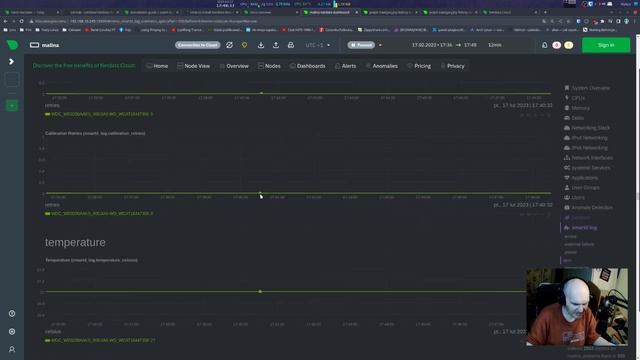The image size is (640, 360).
Task: Toggle the Paused playback badge
Action: (361, 45)
